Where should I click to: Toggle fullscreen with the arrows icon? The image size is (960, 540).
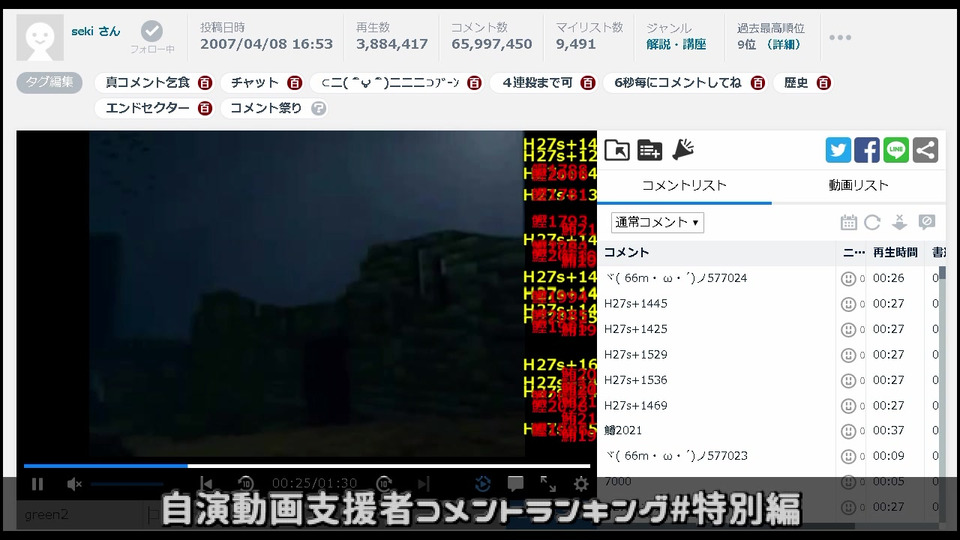548,484
